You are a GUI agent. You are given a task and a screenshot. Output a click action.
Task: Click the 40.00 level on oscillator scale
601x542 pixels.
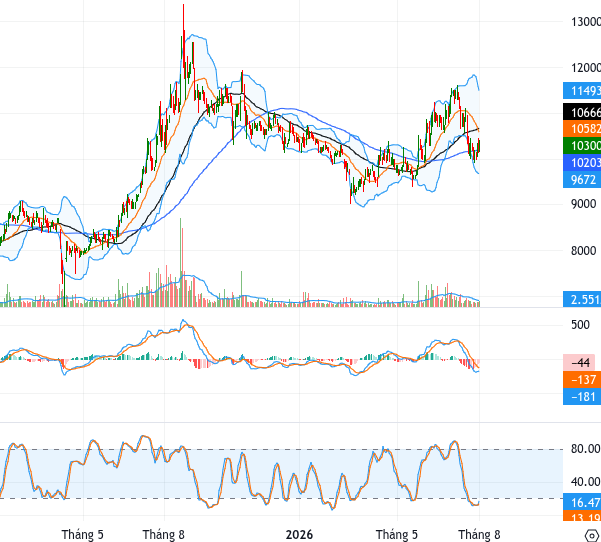[586, 481]
